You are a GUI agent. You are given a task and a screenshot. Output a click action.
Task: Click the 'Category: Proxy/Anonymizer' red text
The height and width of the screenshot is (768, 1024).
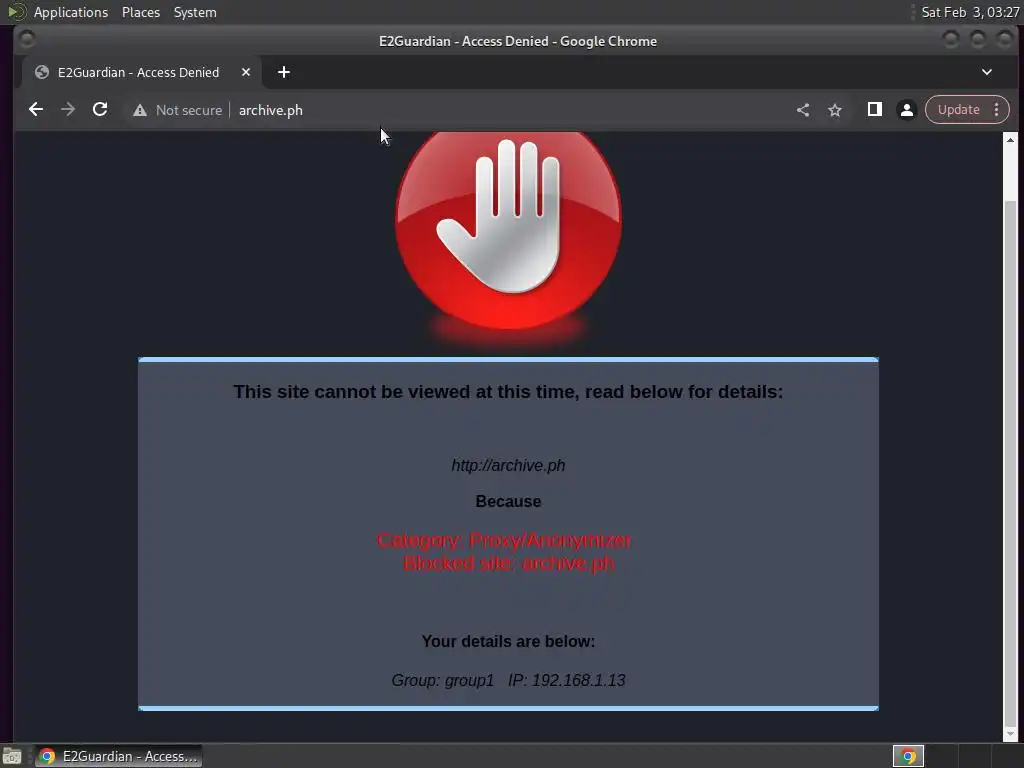[x=504, y=541]
